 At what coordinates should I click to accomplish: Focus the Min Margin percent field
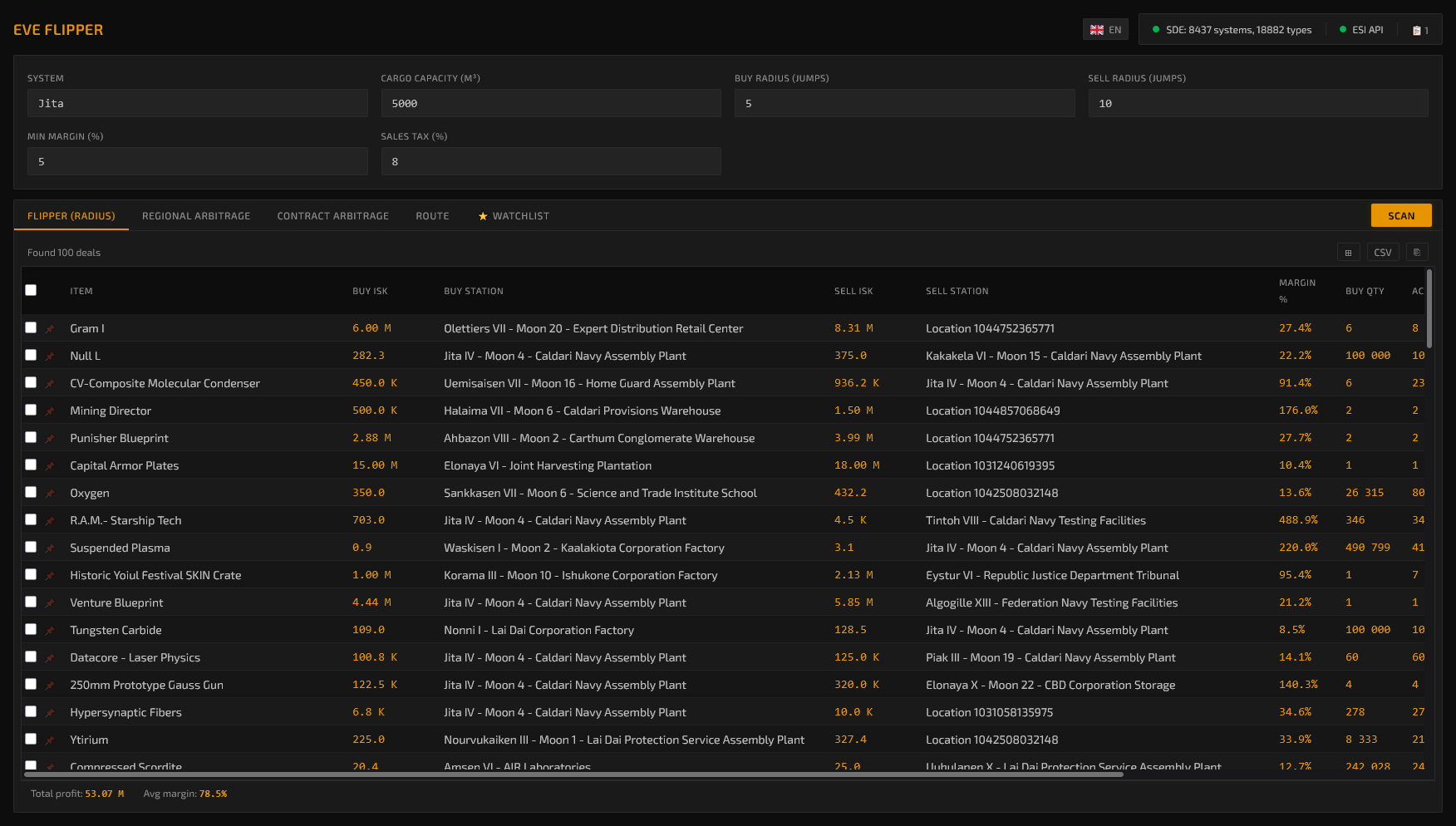198,161
